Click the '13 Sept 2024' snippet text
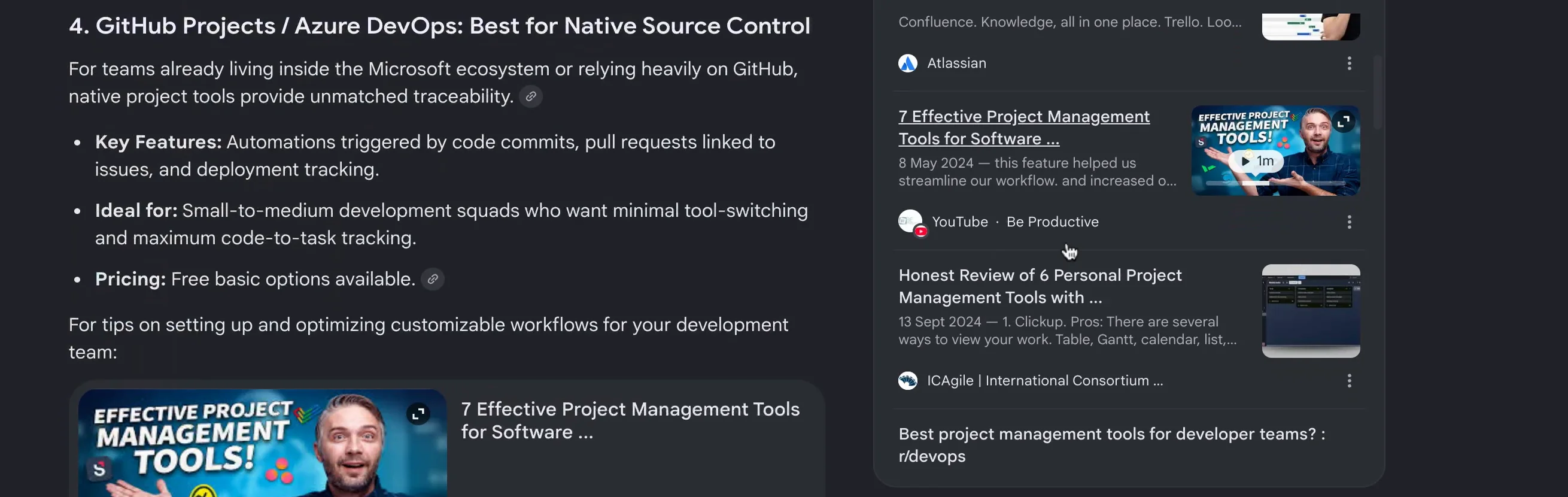Viewport: 1568px width, 497px height. coord(1068,330)
